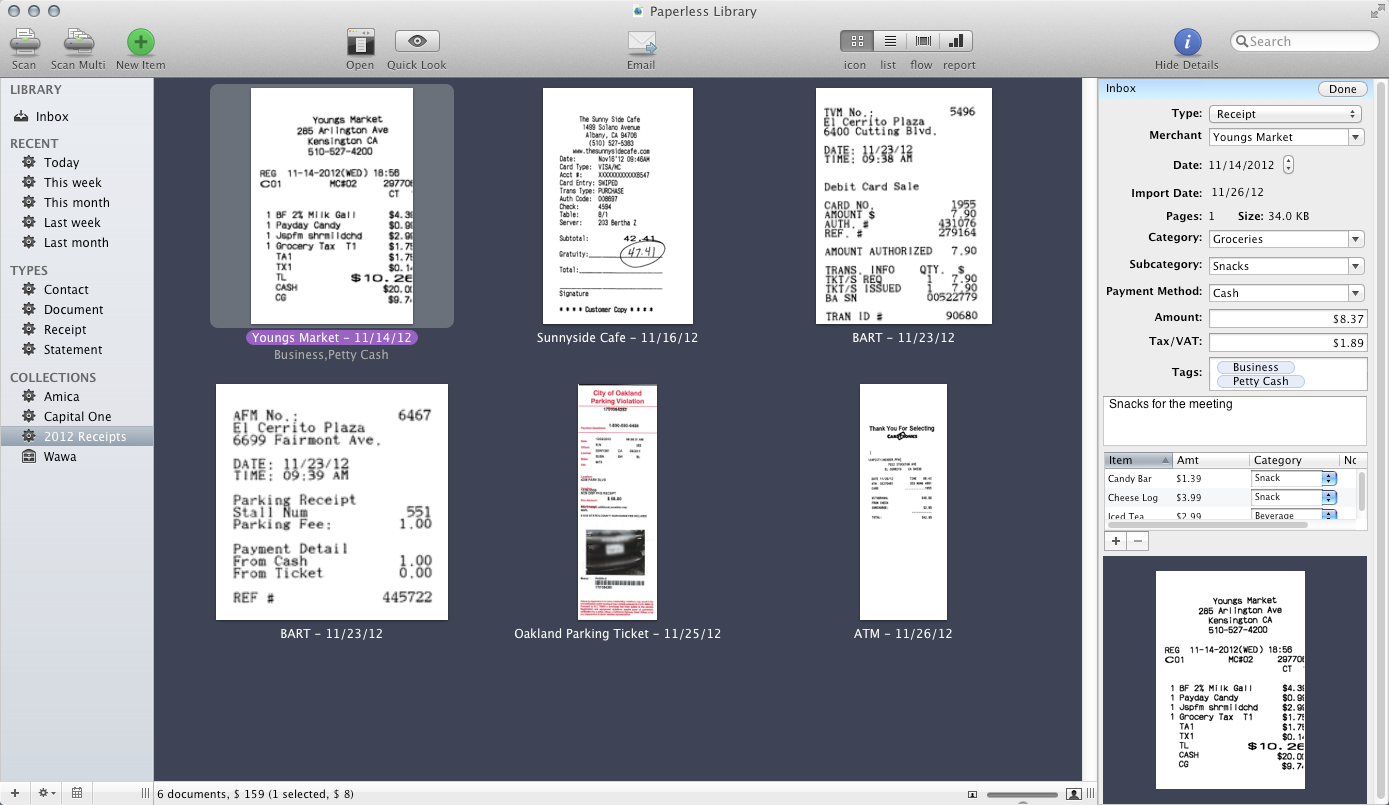1389x805 pixels.
Task: Select the Business tag token
Action: (1255, 367)
